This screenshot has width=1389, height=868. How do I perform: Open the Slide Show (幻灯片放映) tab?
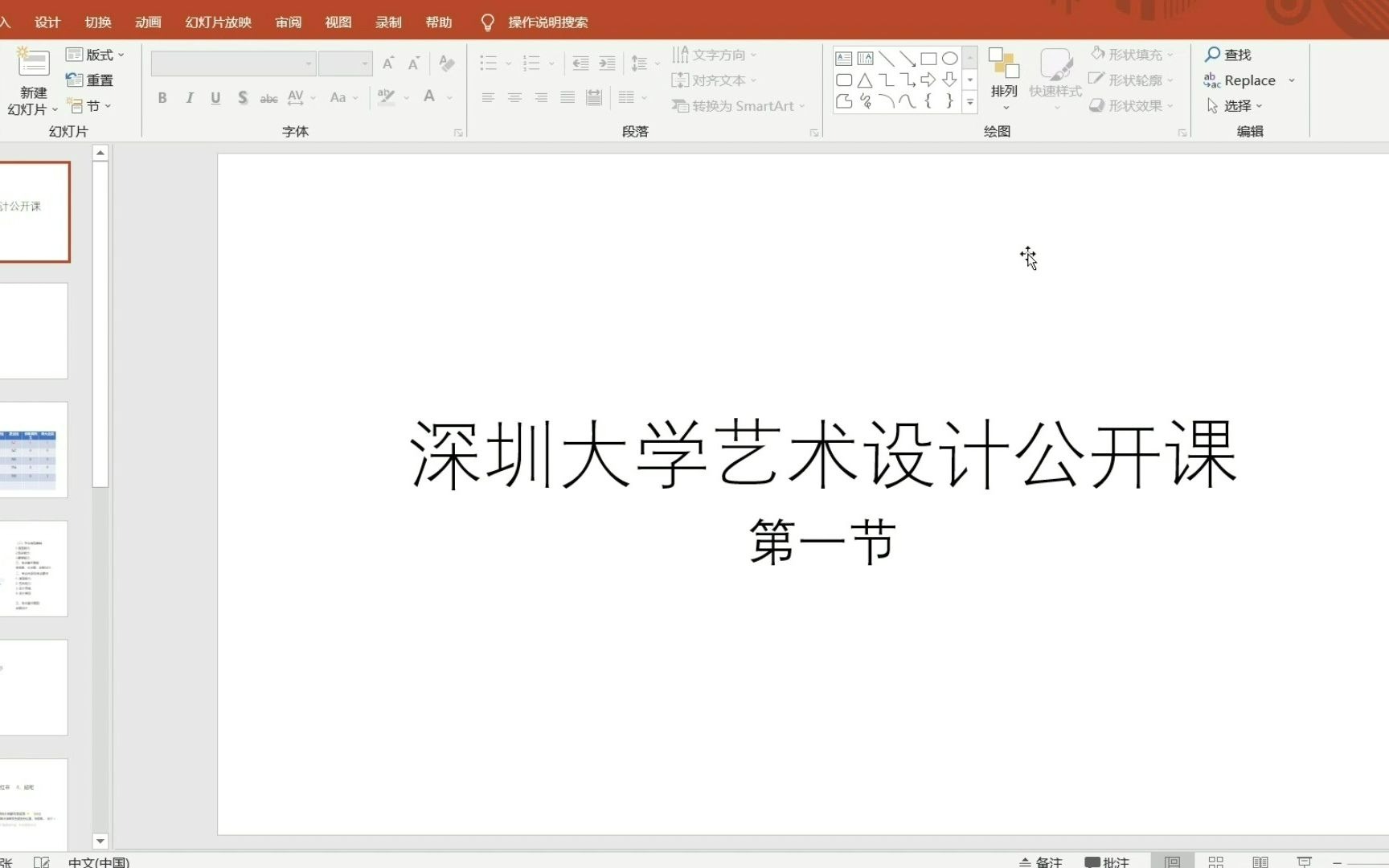click(x=219, y=23)
